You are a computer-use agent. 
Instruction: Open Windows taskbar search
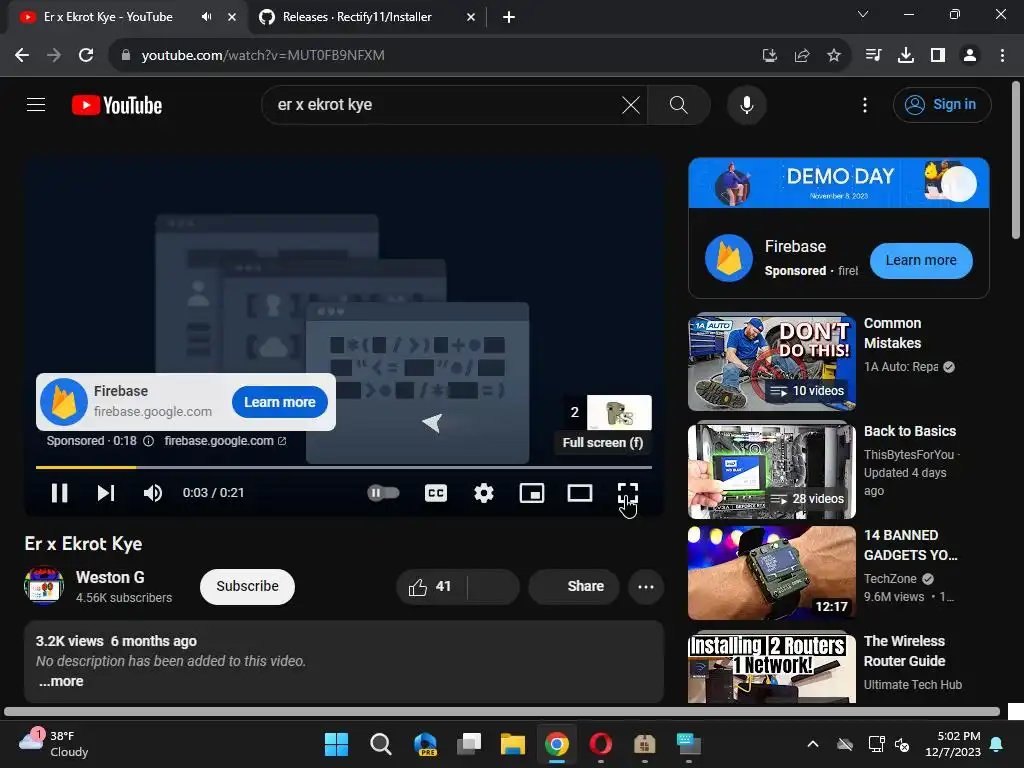[x=380, y=744]
